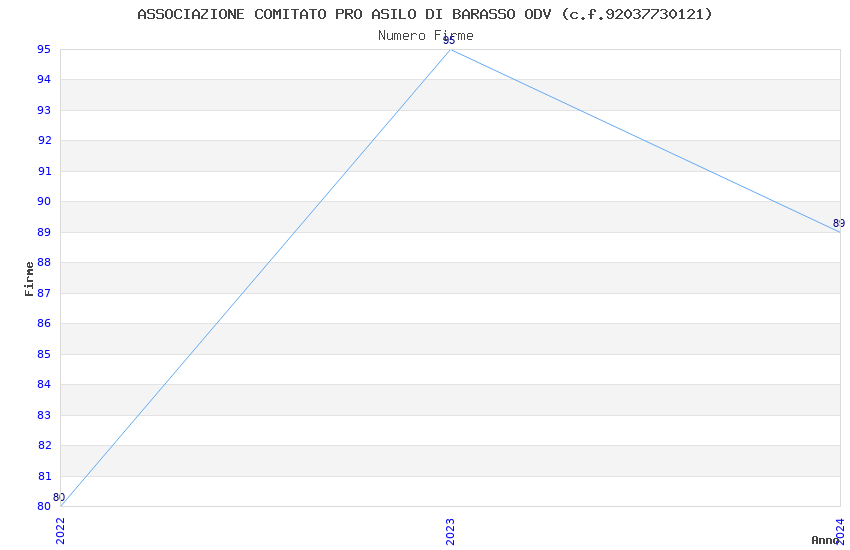This screenshot has height=550, width=850.
Task: Click the y-axis value 87
Action: [x=44, y=293]
